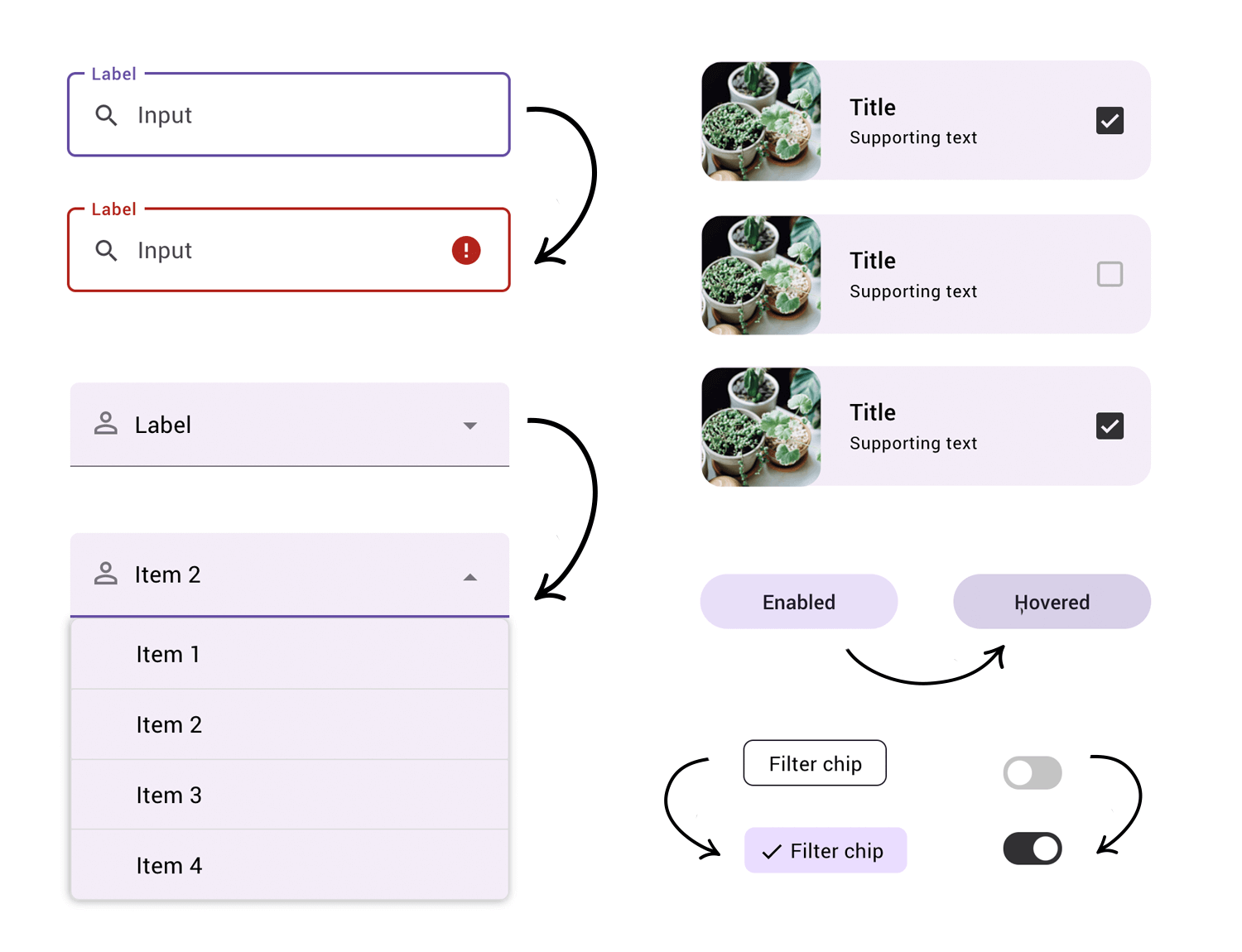
Task: Collapse the Item 2 dropdown using up arrow
Action: 469,577
